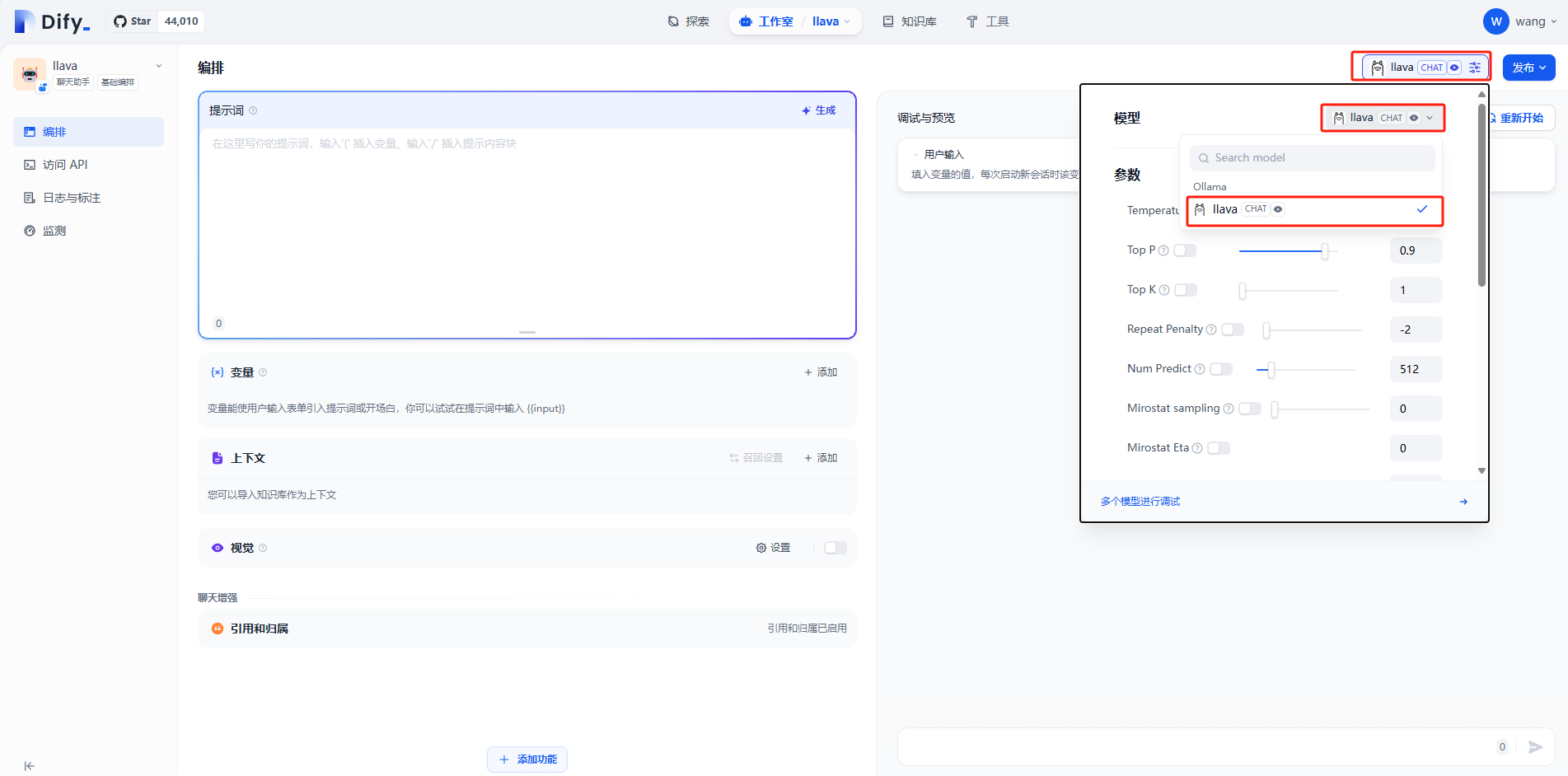Screen dimensions: 1568x776
Task: Click the 日志与标注 sidebar icon
Action: pos(30,198)
